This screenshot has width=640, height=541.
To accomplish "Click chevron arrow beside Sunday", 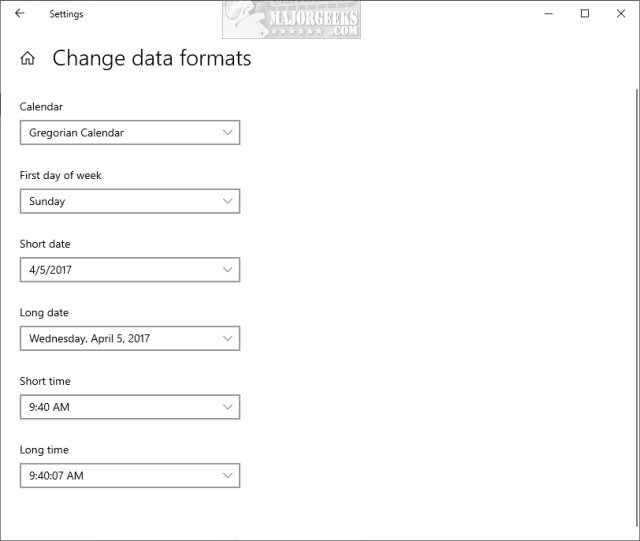I will (228, 201).
